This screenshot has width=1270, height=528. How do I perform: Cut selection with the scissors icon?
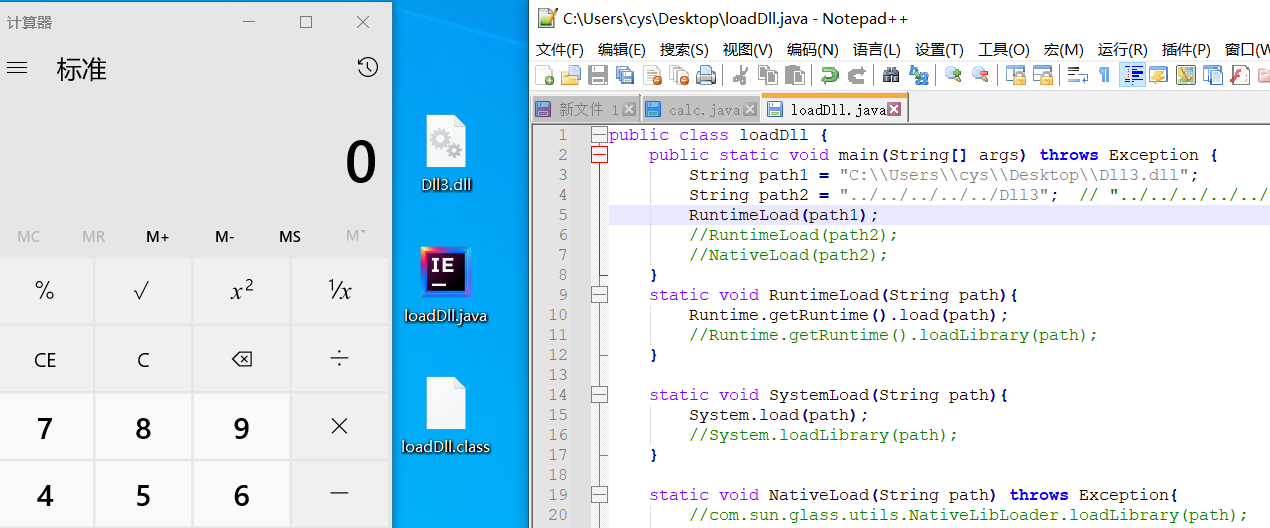tap(741, 75)
